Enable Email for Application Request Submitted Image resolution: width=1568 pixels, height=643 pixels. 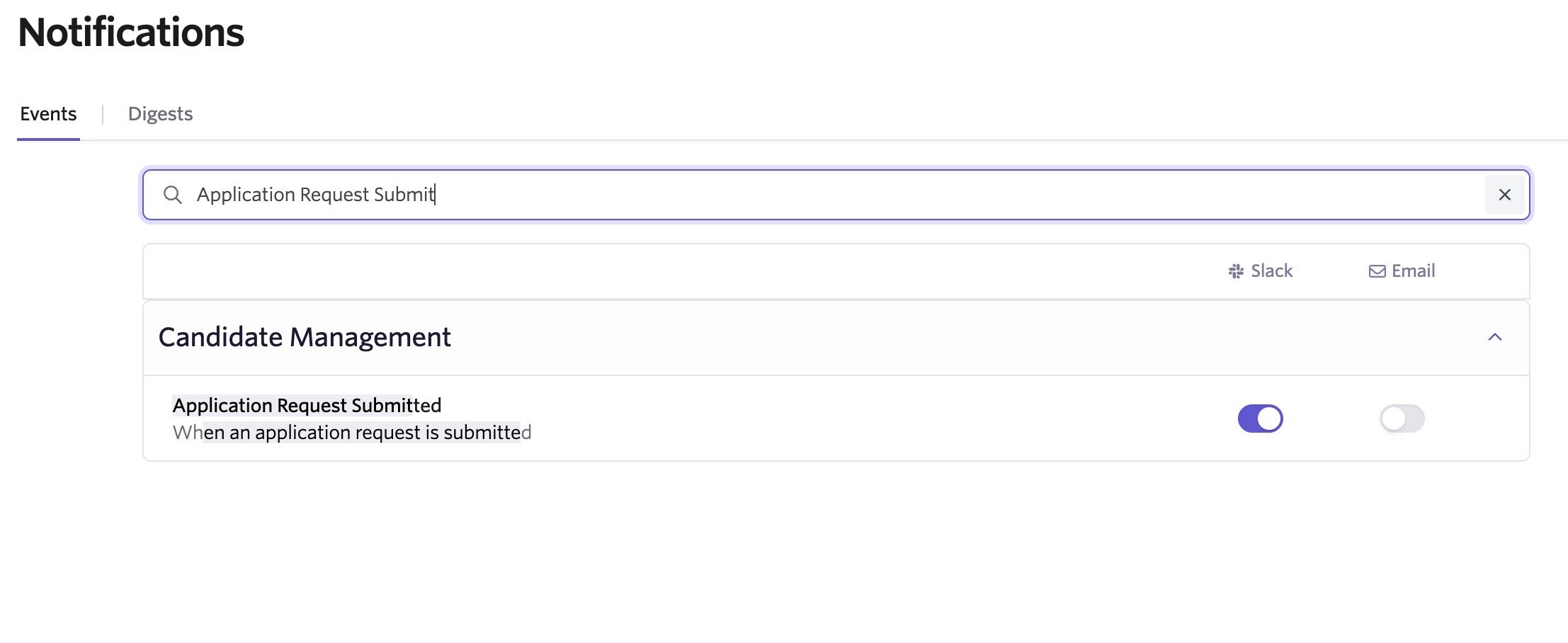click(x=1402, y=419)
